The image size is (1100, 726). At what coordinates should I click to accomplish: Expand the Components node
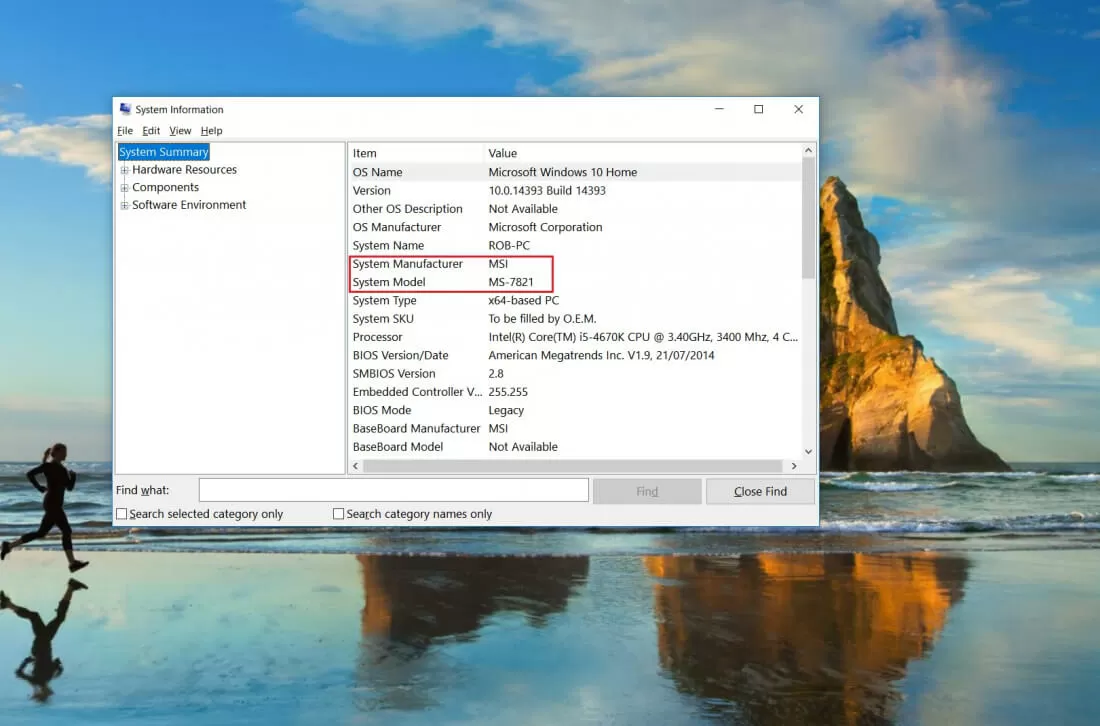coord(124,187)
